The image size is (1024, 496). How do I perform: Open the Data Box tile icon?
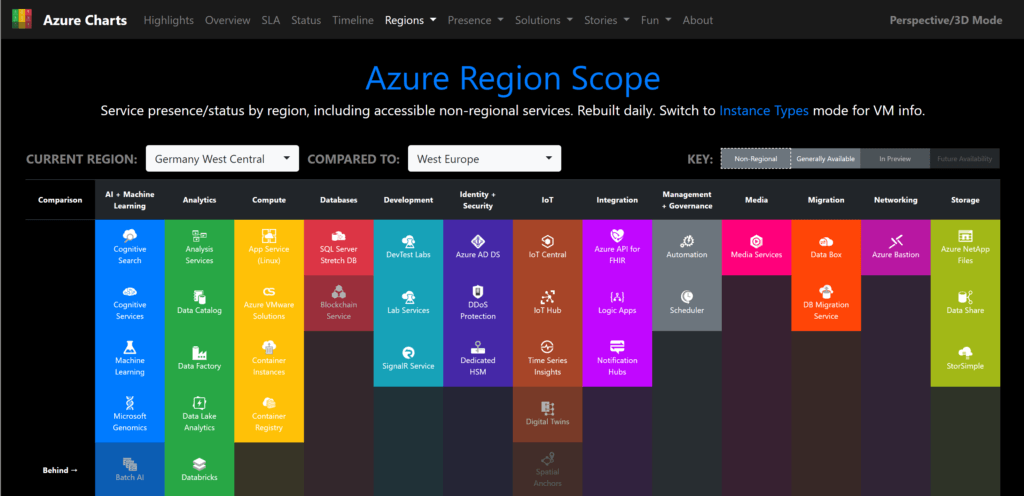[825, 241]
